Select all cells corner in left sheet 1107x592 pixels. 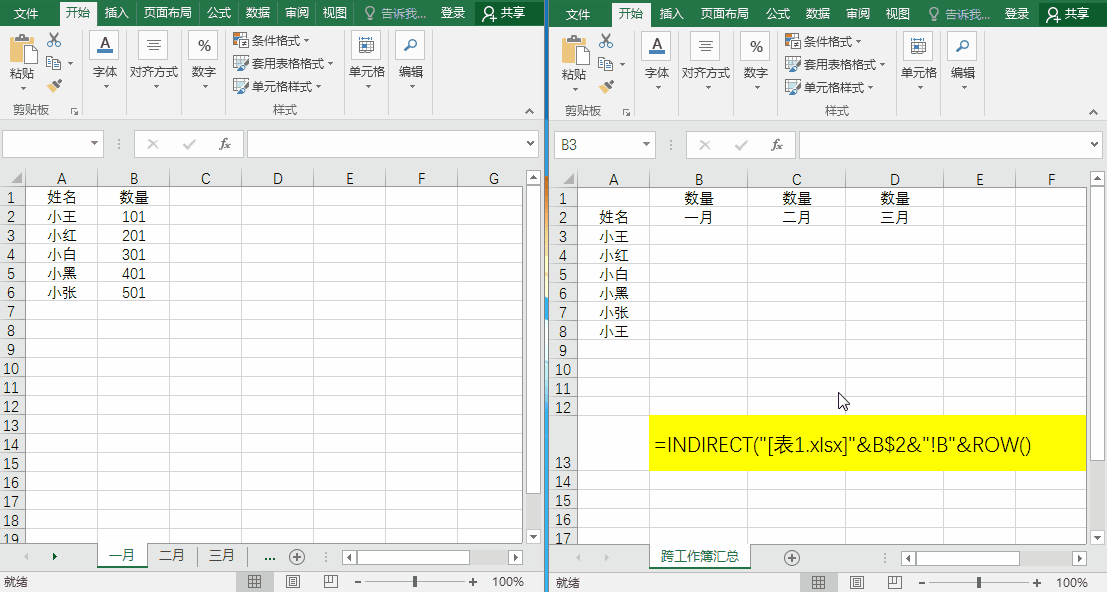(14, 178)
